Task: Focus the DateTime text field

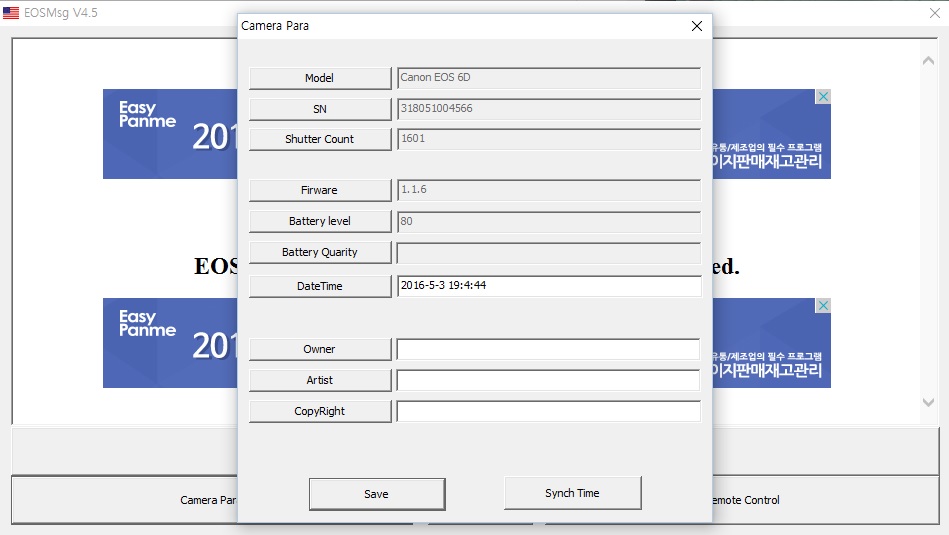Action: coord(548,286)
